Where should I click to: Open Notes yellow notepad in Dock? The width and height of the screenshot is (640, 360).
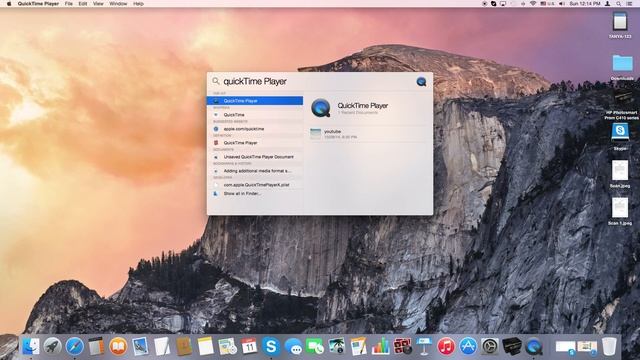point(205,347)
